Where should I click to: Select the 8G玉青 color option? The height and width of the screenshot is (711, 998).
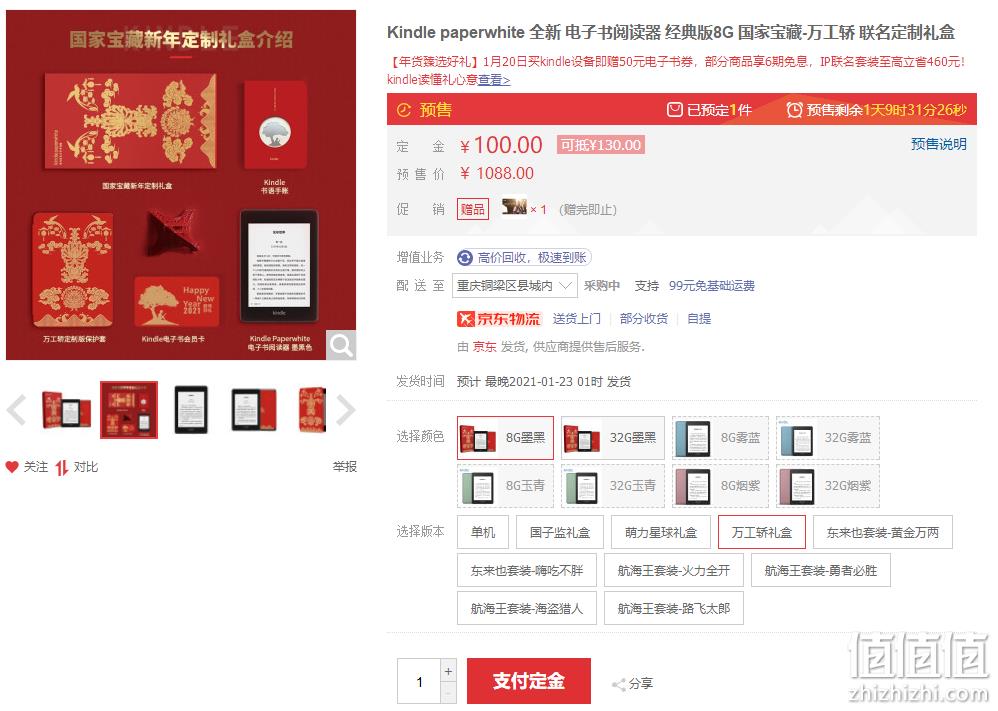pyautogui.click(x=505, y=486)
